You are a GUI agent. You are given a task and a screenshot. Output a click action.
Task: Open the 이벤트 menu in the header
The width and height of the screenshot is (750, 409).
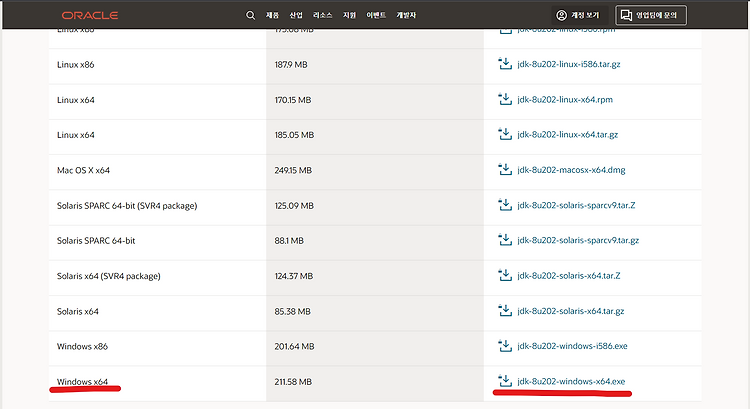tap(376, 15)
